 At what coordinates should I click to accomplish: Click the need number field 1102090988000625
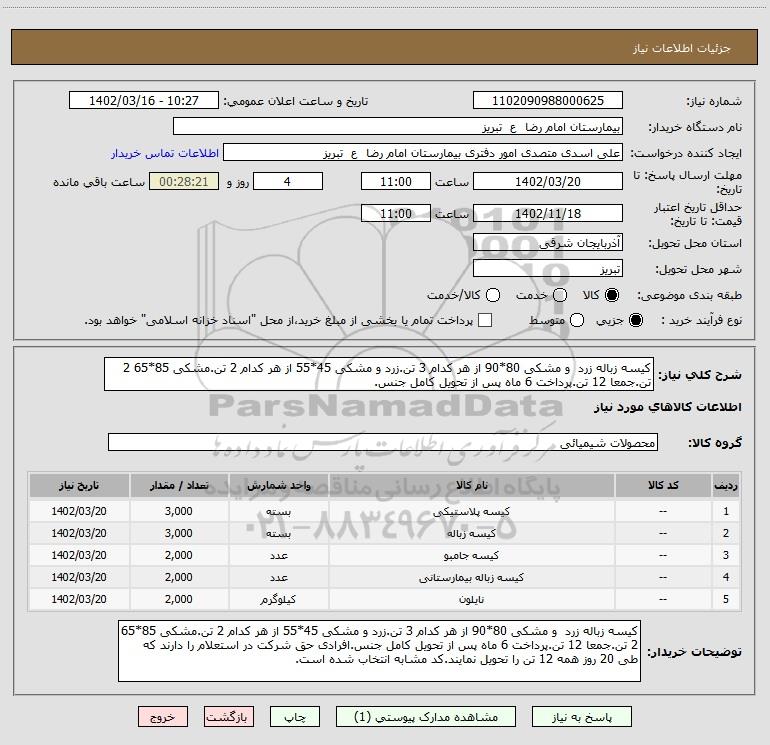coord(548,101)
